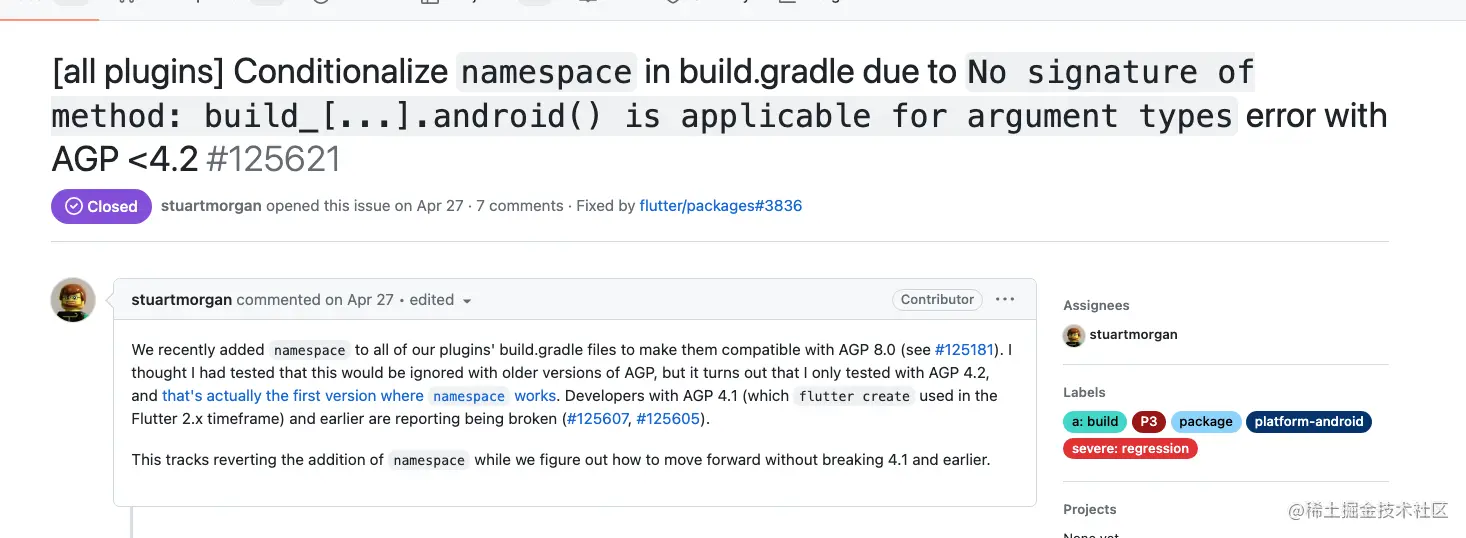Open the stuartmorgan assignee name in the sidebar
Screen dimensions: 1466x538
(x=1133, y=335)
